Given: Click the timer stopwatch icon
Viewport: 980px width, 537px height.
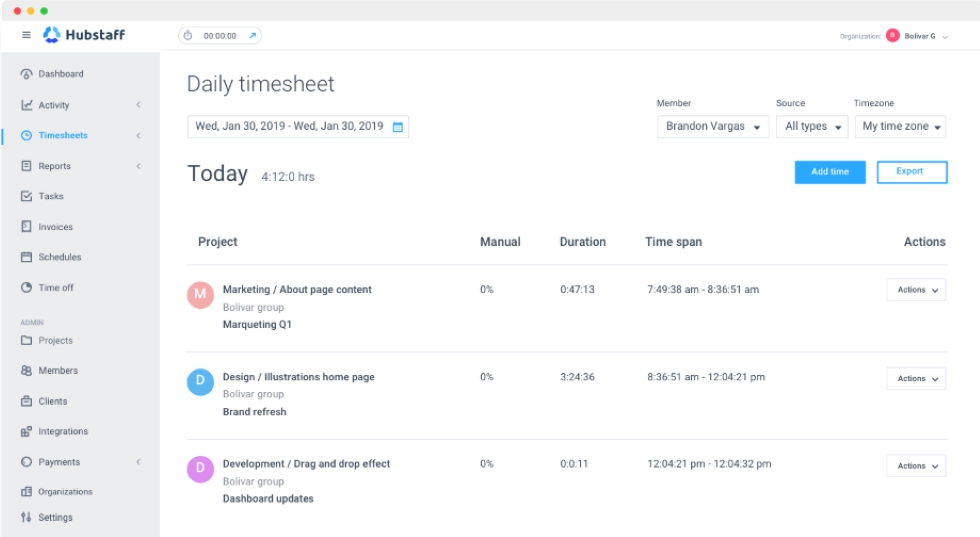Looking at the screenshot, I should click(188, 36).
